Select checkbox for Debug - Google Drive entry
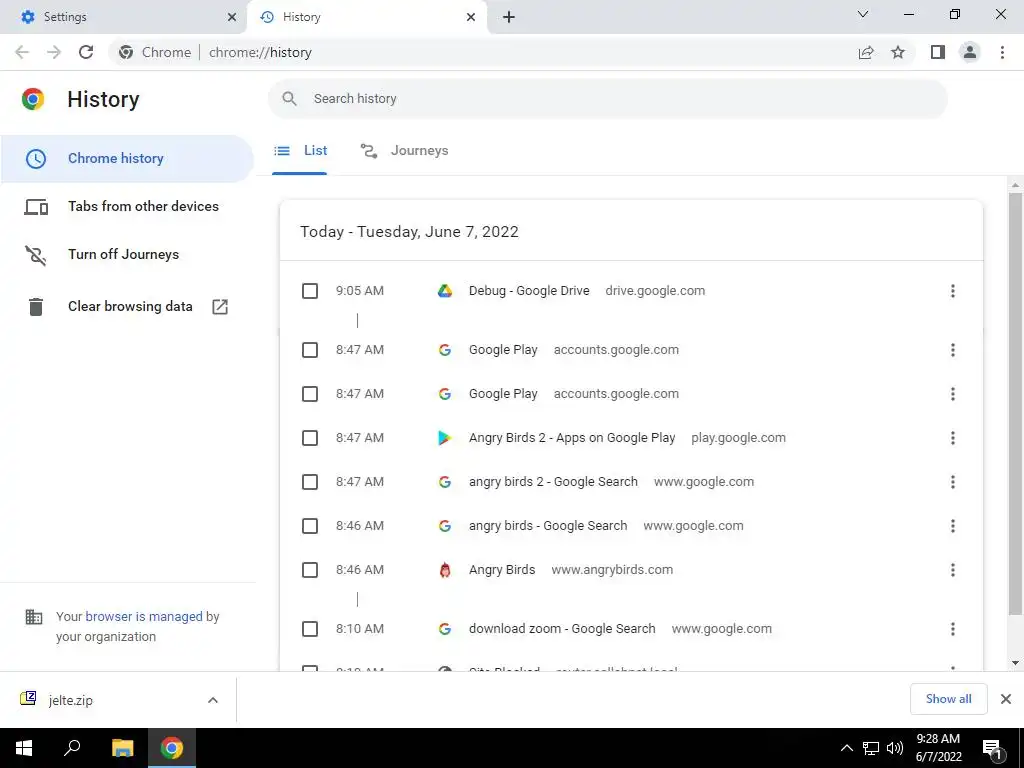The width and height of the screenshot is (1024, 768). click(x=310, y=291)
